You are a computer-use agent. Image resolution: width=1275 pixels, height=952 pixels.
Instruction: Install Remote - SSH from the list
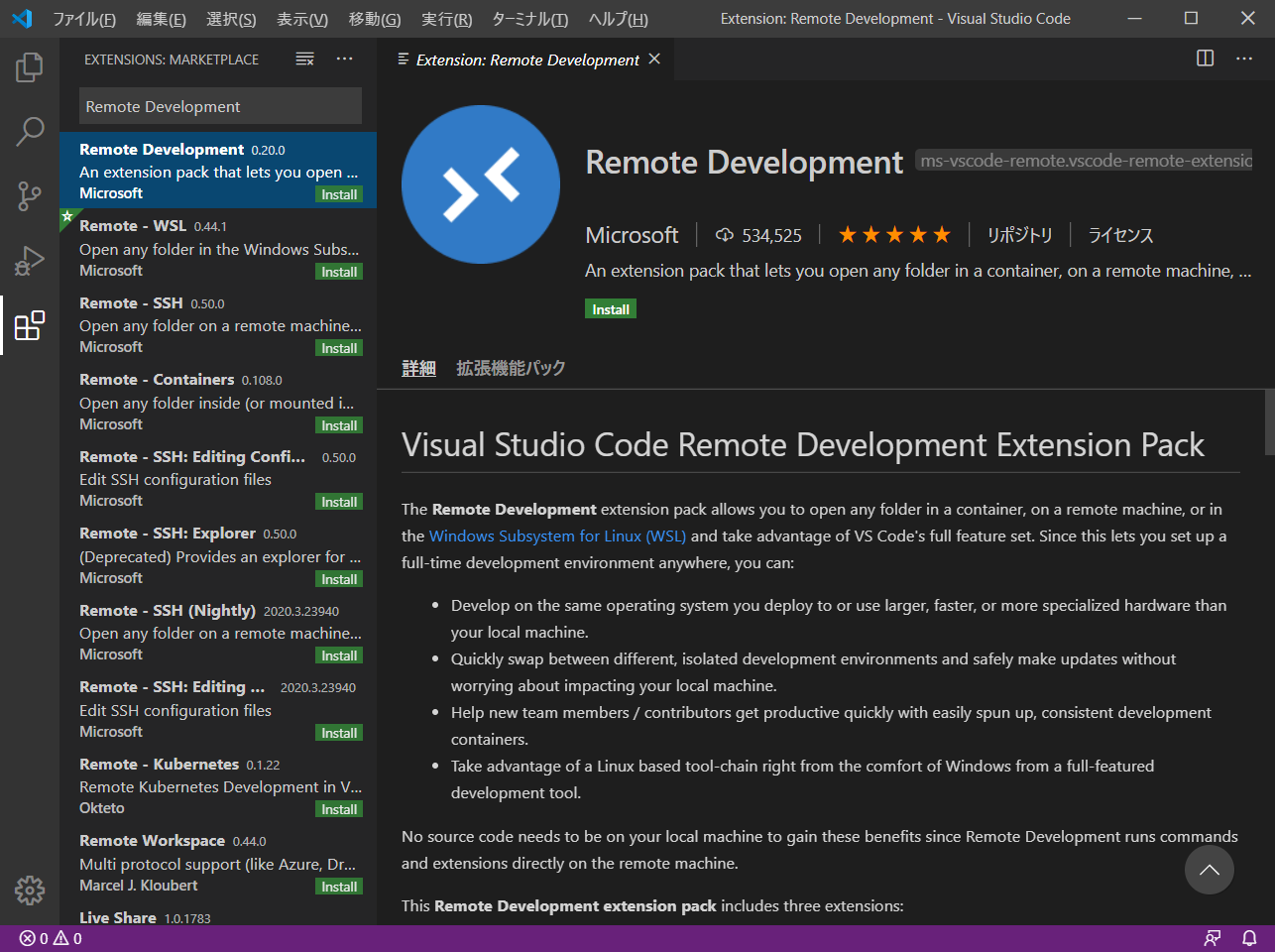tap(339, 348)
